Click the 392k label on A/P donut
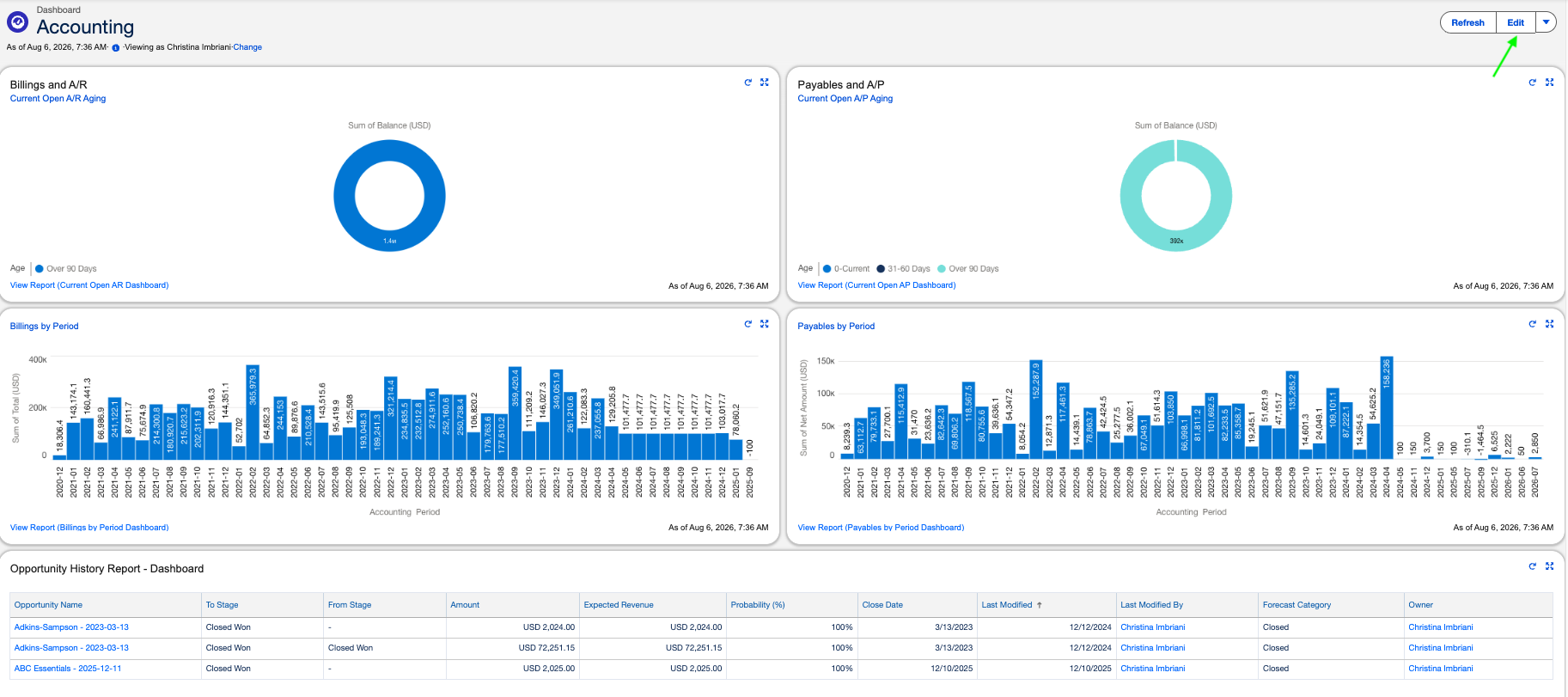Image resolution: width=1568 pixels, height=697 pixels. click(1176, 242)
